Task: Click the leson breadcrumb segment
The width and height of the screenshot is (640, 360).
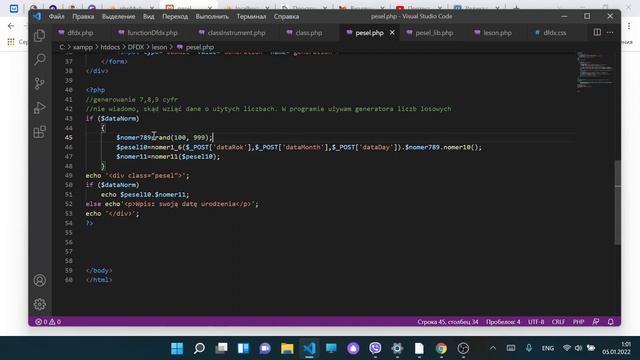Action: click(160, 47)
